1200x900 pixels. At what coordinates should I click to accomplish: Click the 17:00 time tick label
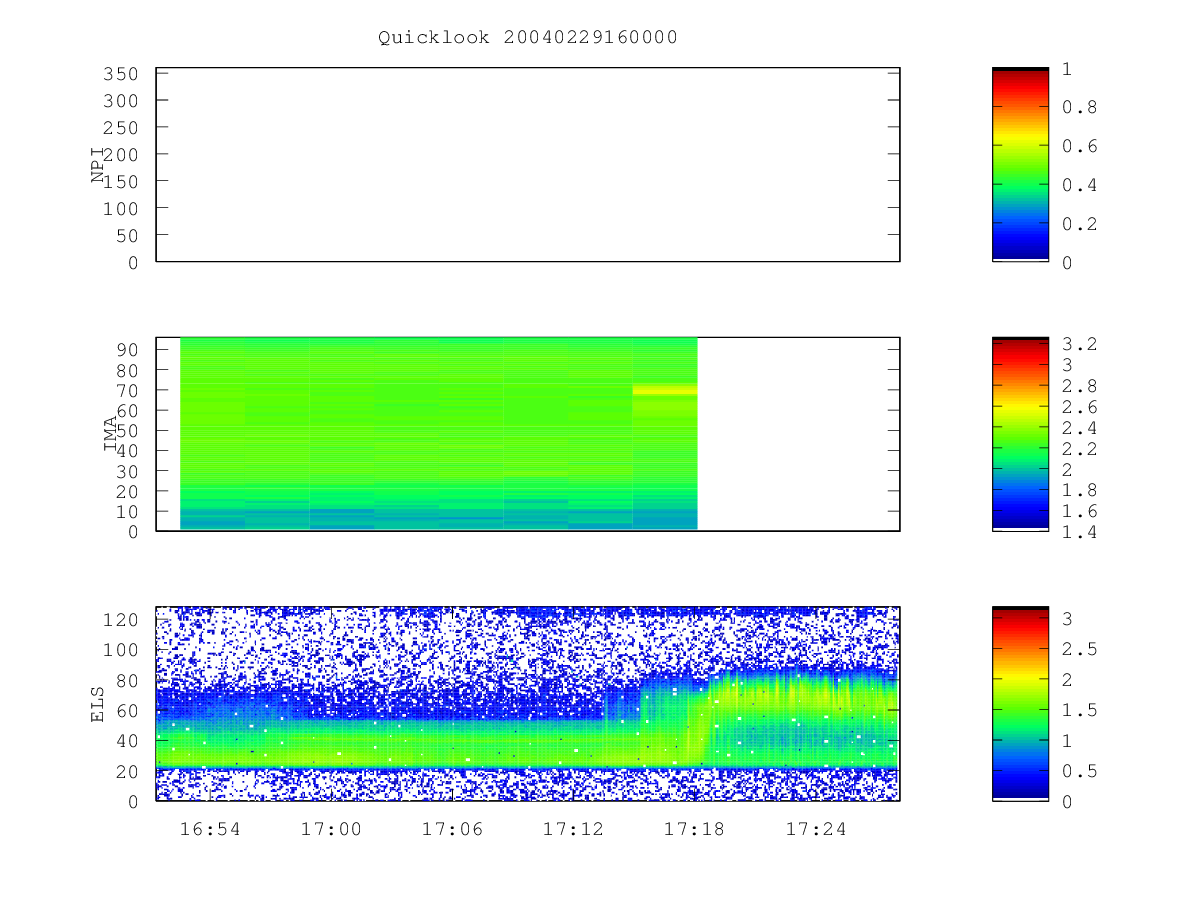(331, 829)
